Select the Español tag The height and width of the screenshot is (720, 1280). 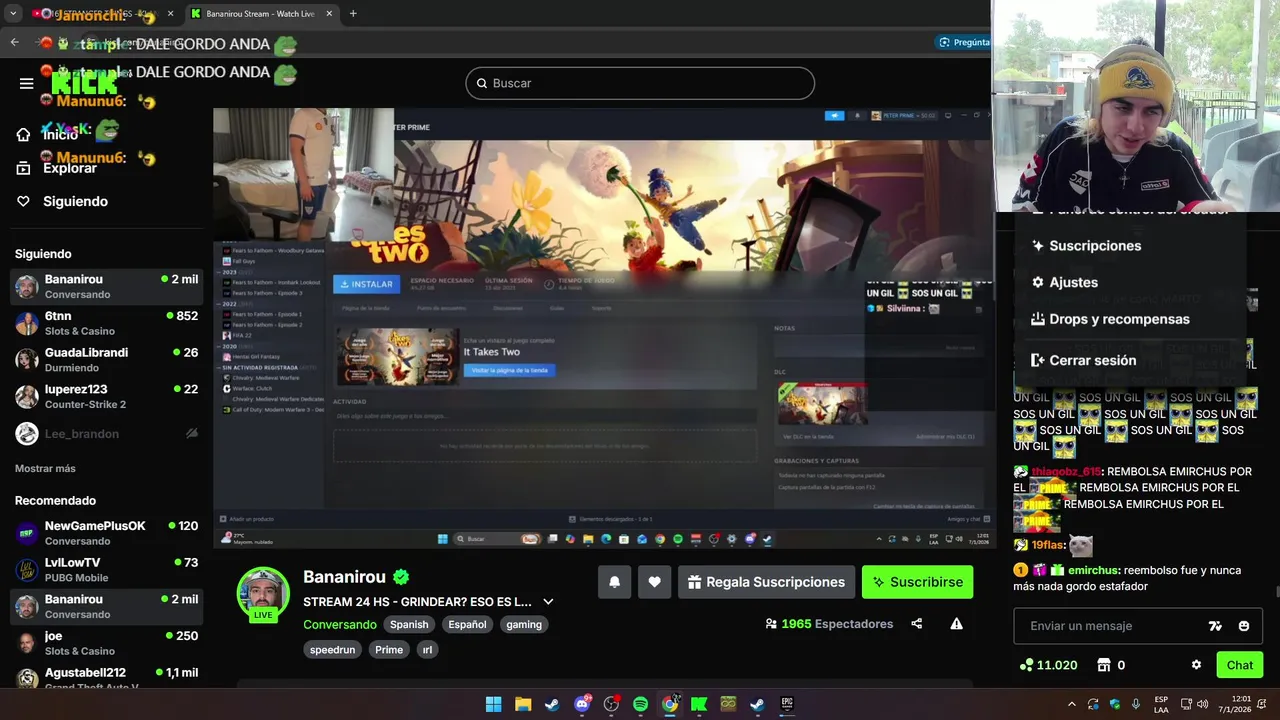pos(467,624)
